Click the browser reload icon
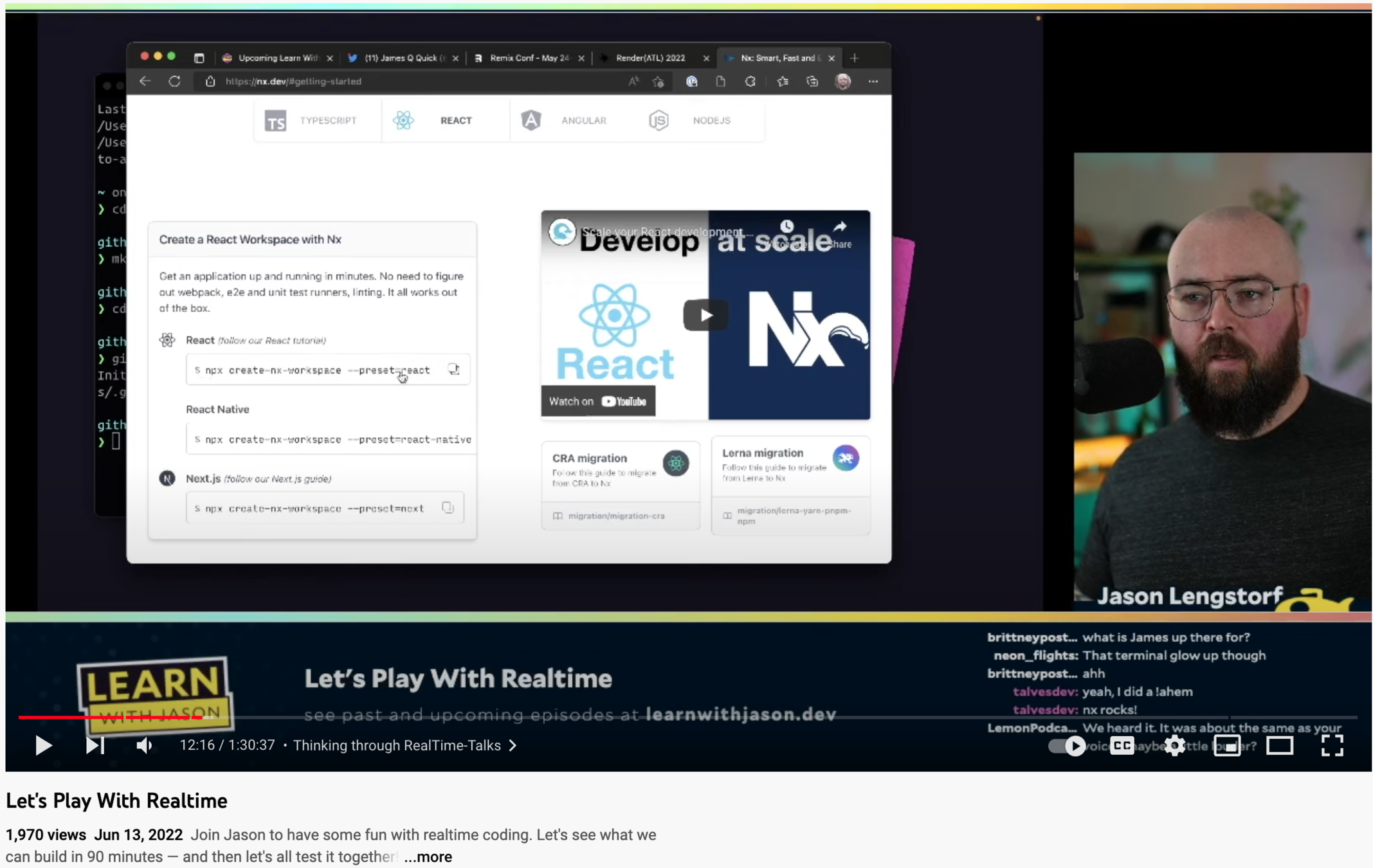This screenshot has height=868, width=1373. tap(174, 82)
